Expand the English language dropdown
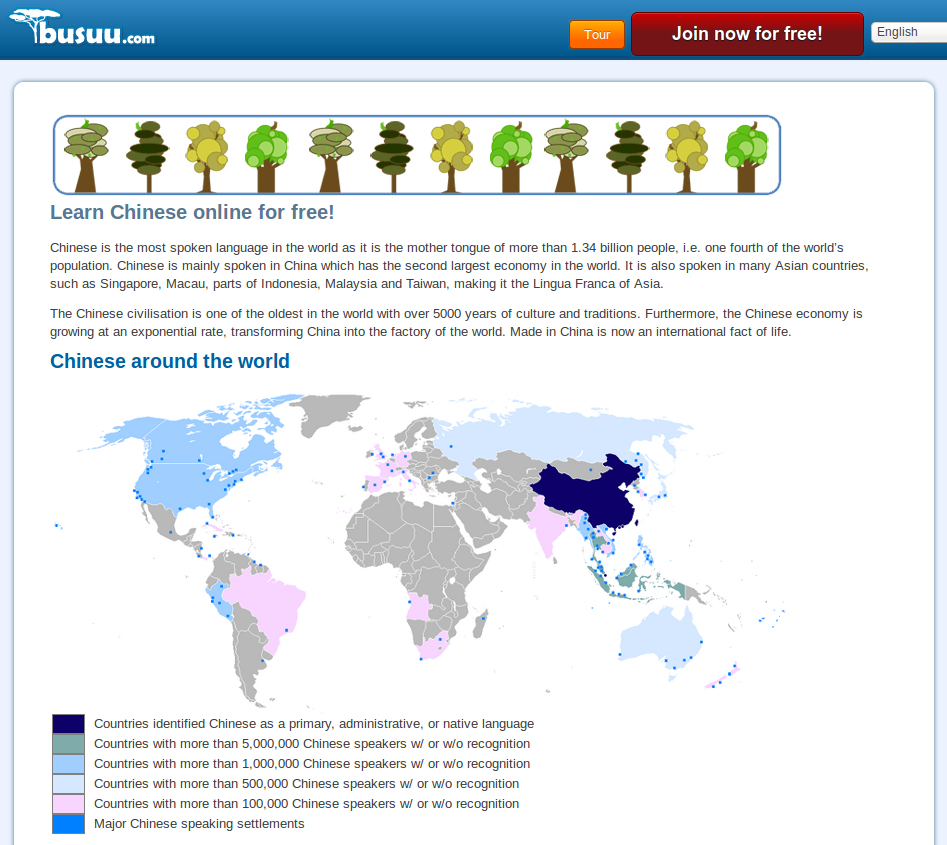This screenshot has width=947, height=845. tap(908, 32)
